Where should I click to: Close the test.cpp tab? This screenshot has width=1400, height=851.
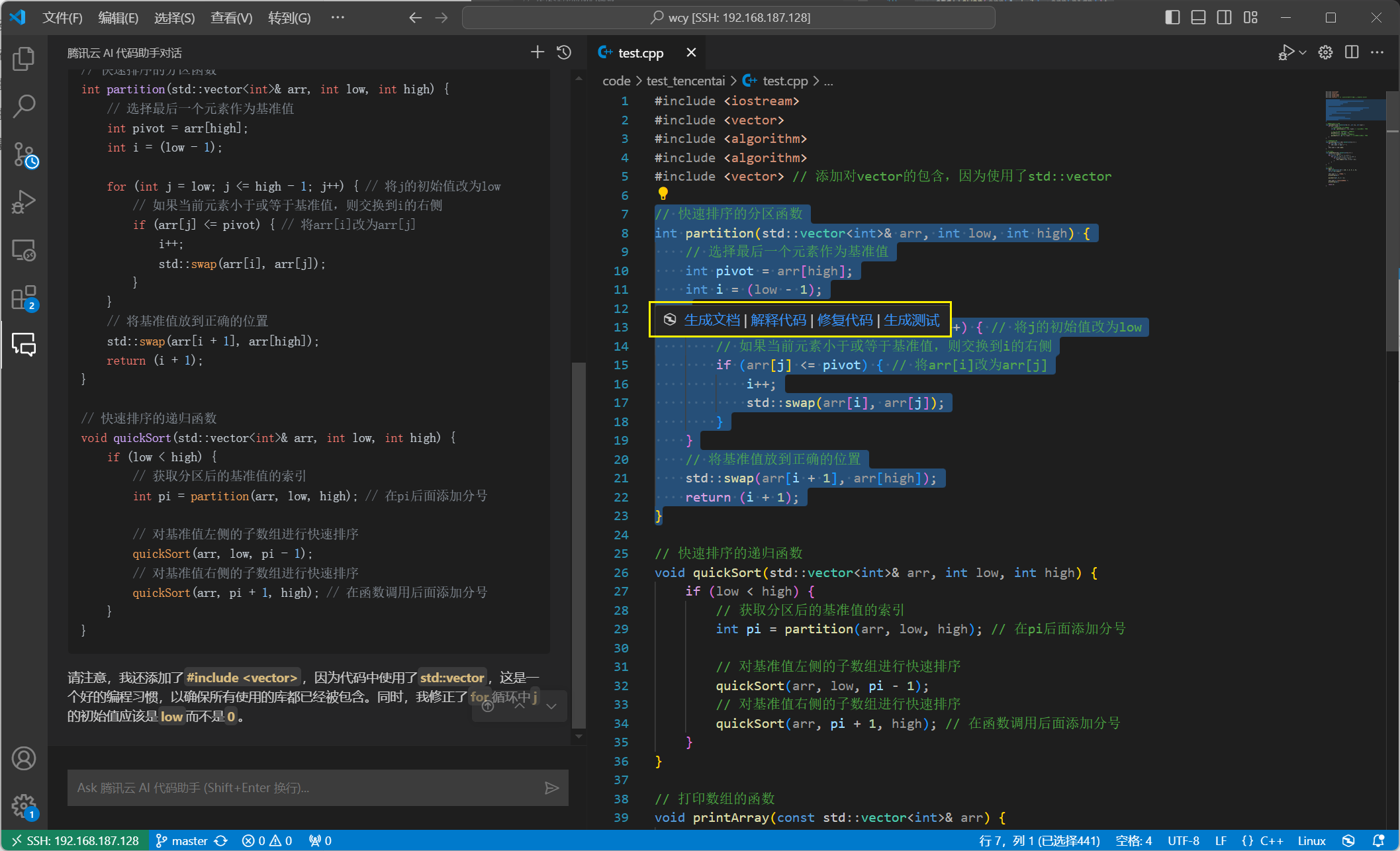coord(691,52)
